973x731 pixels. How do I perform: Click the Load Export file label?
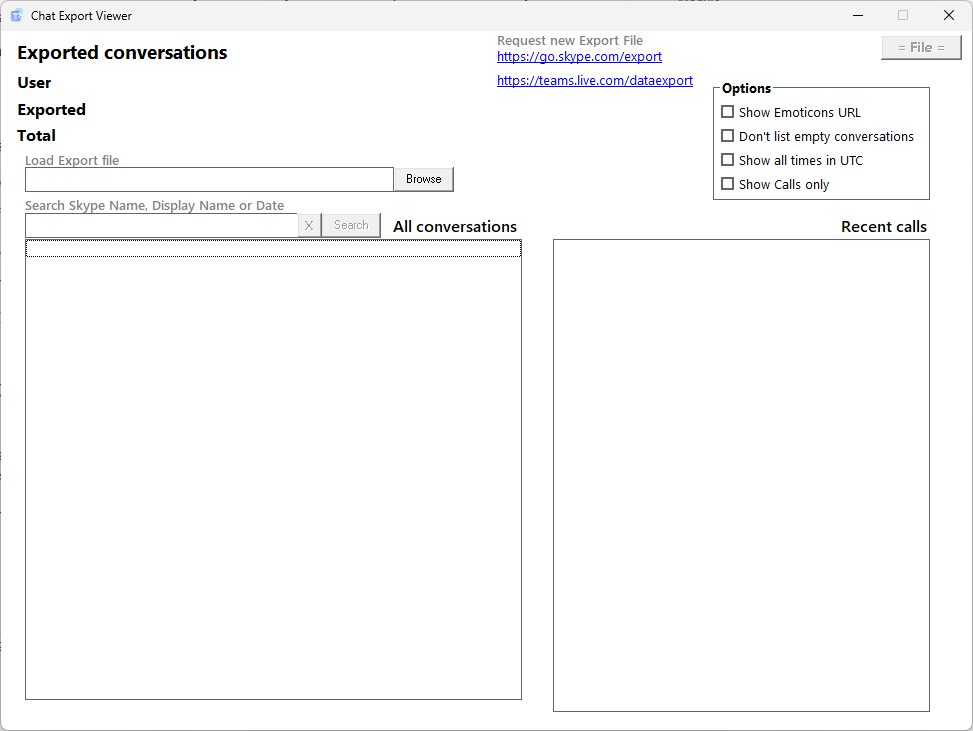72,160
